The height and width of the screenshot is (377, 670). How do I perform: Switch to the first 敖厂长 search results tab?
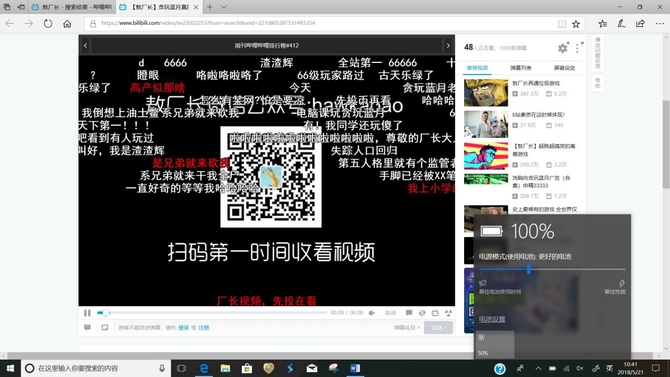(x=72, y=7)
